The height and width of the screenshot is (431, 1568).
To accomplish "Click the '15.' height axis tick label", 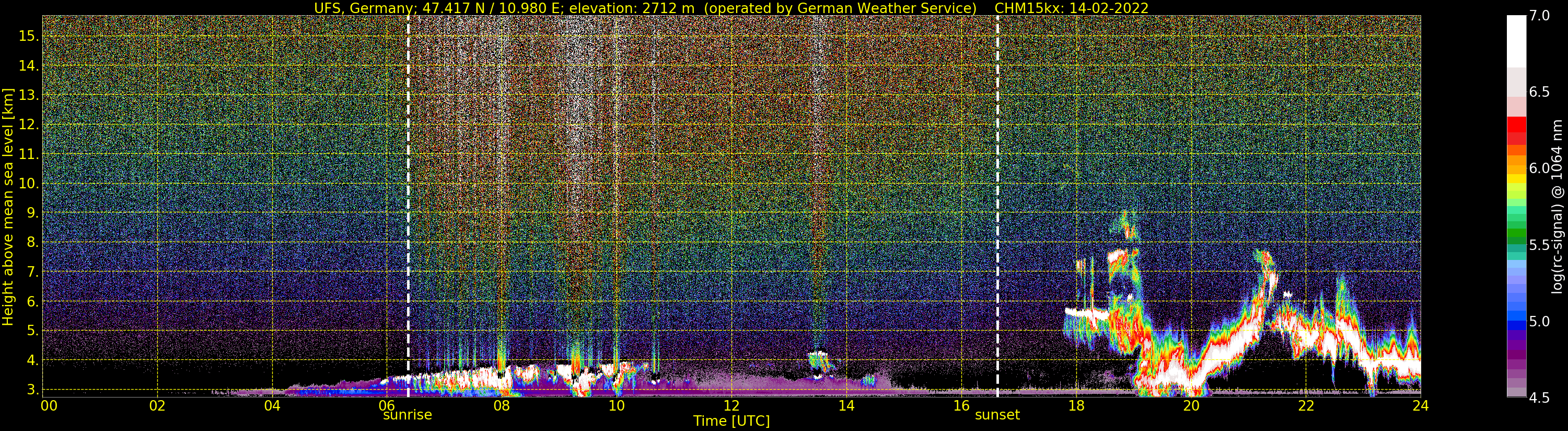I will 29,36.
